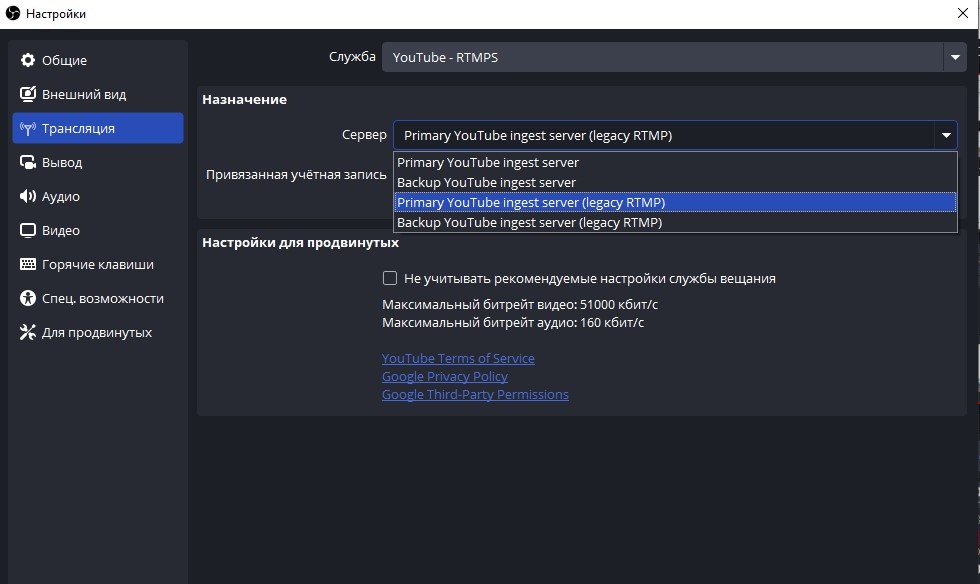Open the Google Privacy Policy link

(x=445, y=377)
